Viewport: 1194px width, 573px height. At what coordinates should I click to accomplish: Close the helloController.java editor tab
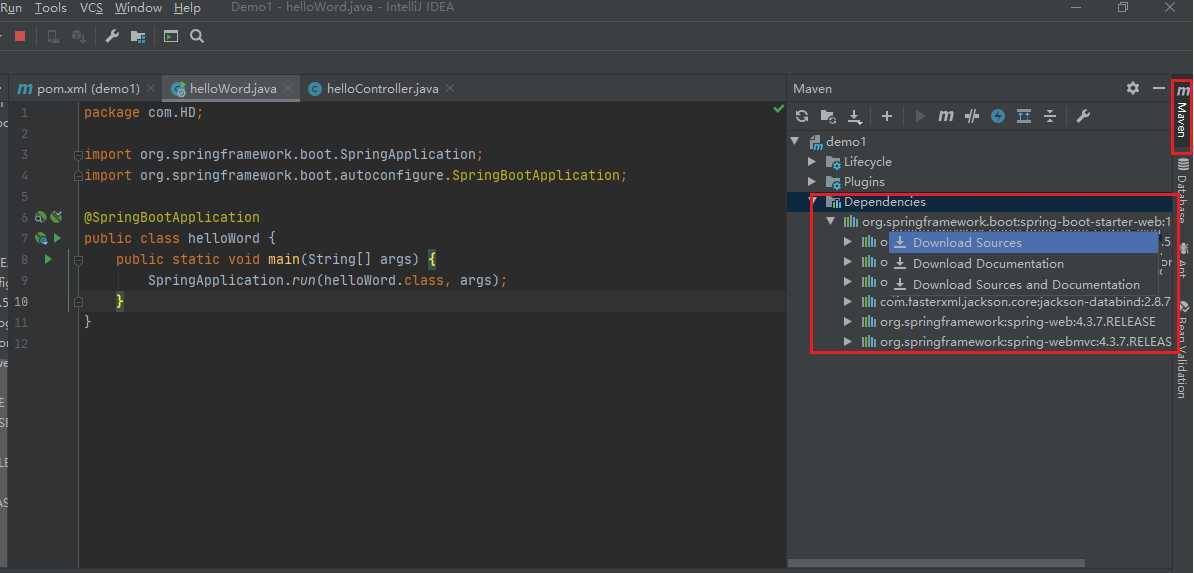point(450,88)
